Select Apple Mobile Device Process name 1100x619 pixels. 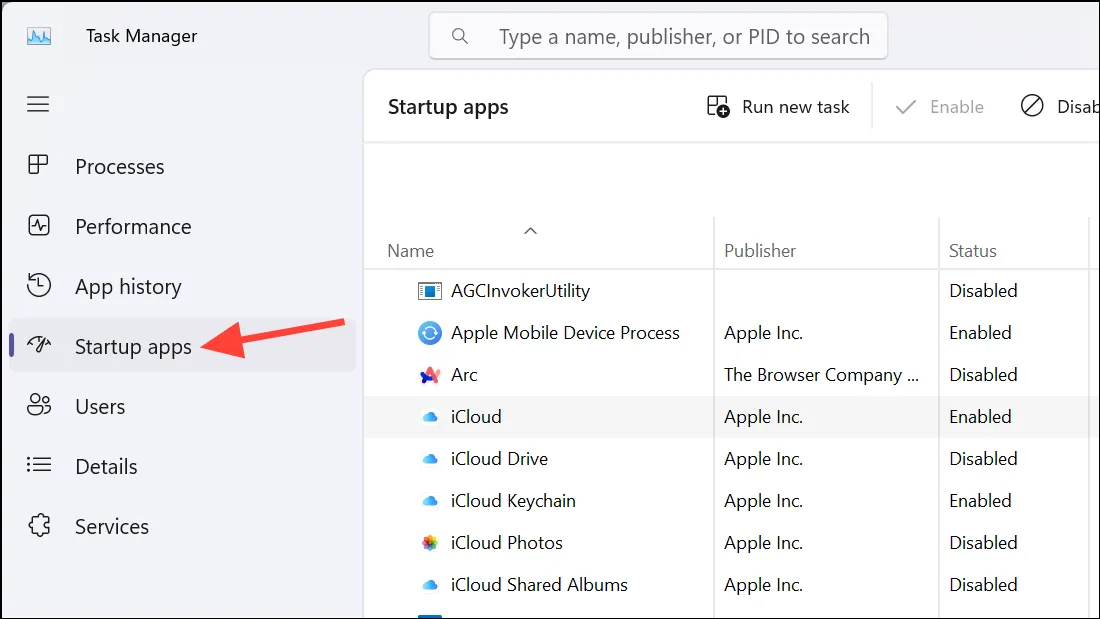coord(565,333)
